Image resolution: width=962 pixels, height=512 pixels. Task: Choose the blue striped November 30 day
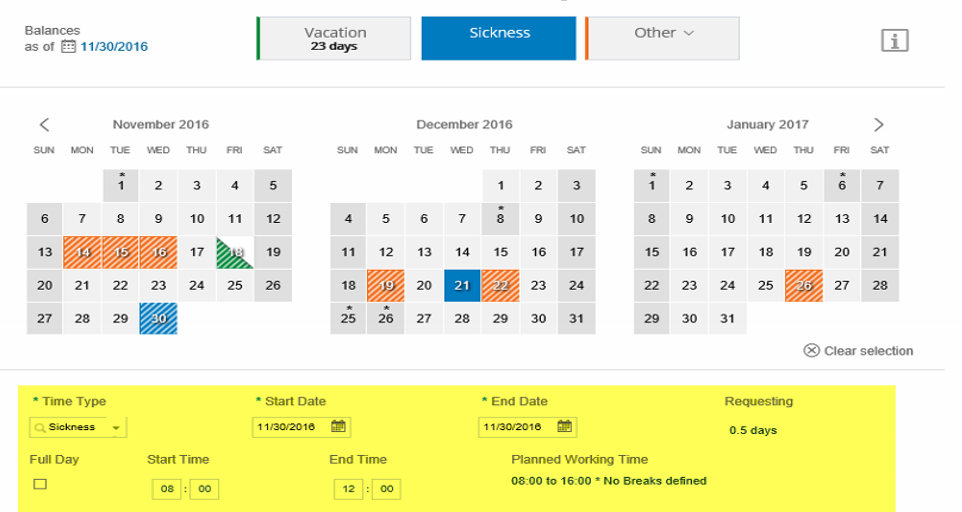coord(158,318)
